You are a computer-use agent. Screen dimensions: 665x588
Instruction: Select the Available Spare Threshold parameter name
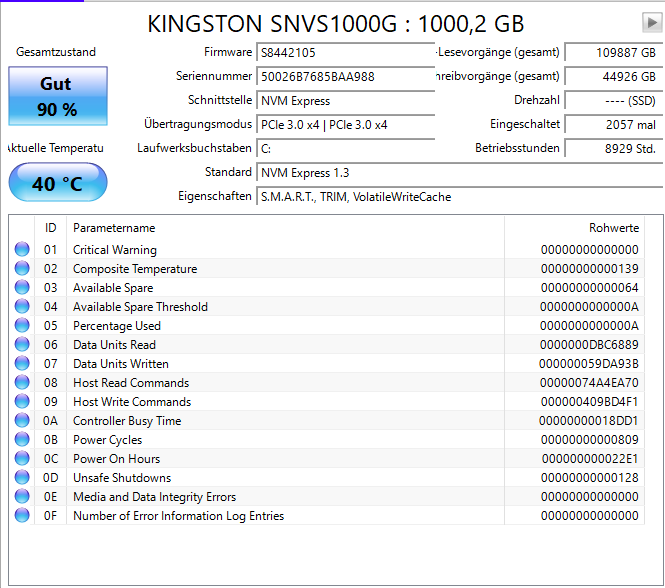(140, 307)
